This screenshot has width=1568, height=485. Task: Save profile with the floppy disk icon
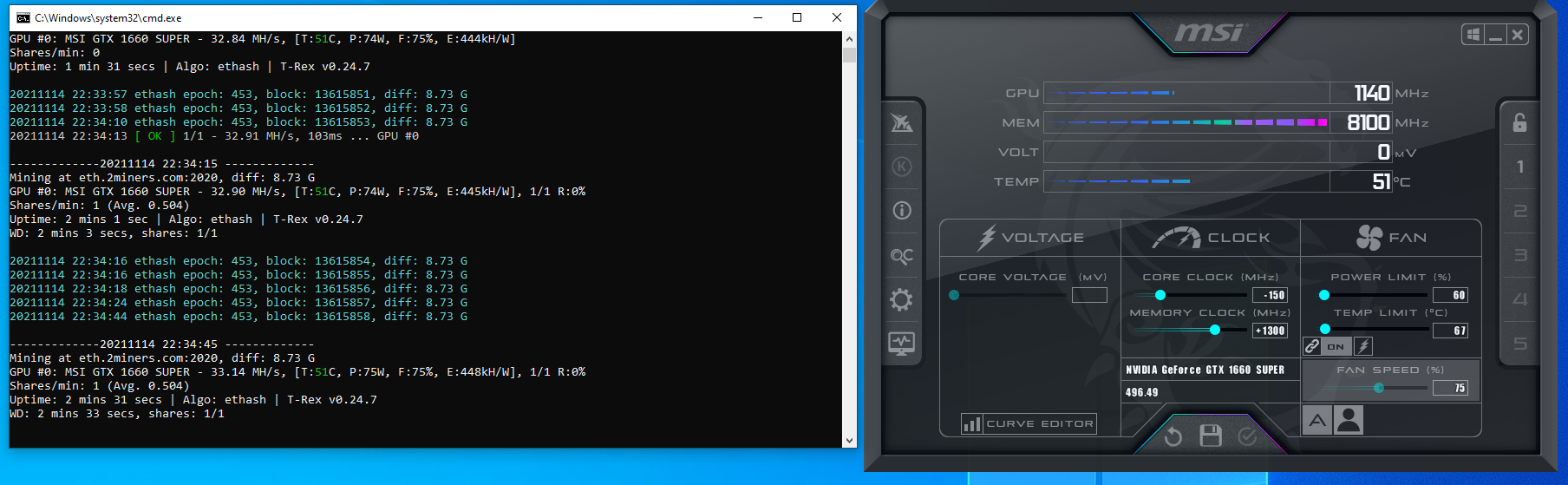pos(1211,436)
